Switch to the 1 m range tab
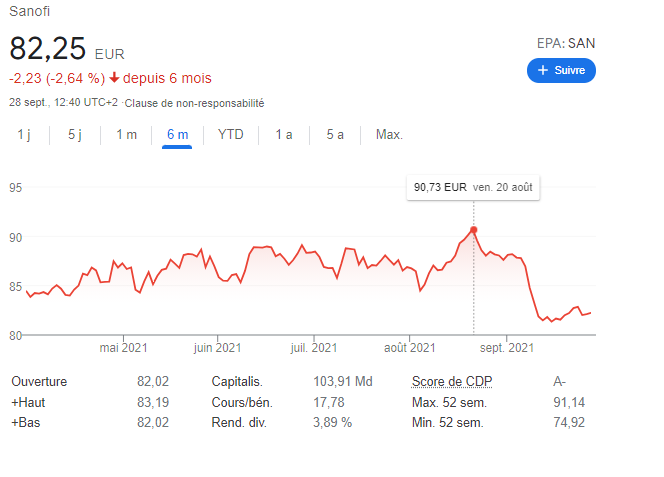 126,135
